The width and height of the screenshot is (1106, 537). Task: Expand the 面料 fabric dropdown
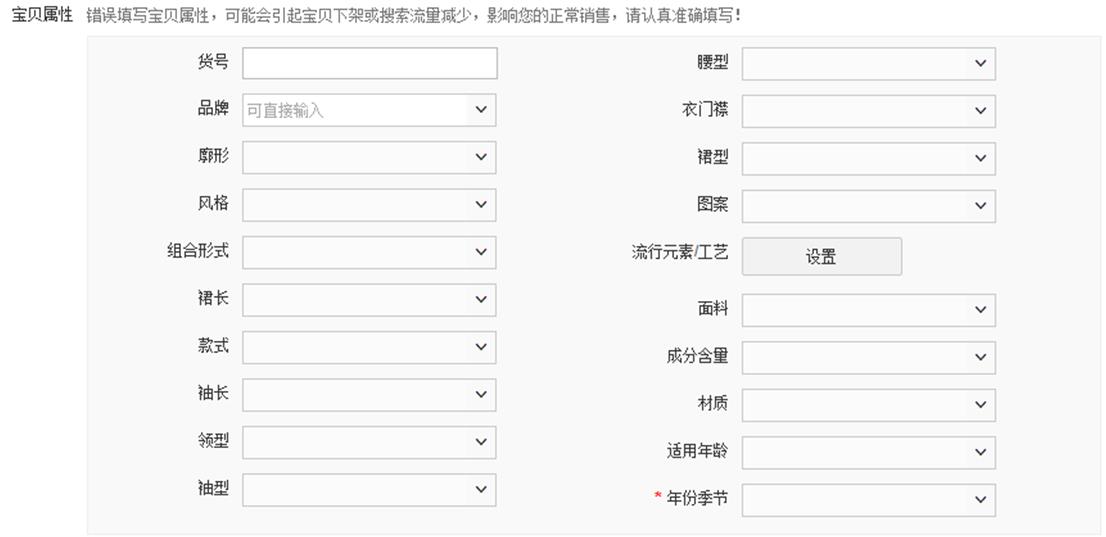coord(868,310)
